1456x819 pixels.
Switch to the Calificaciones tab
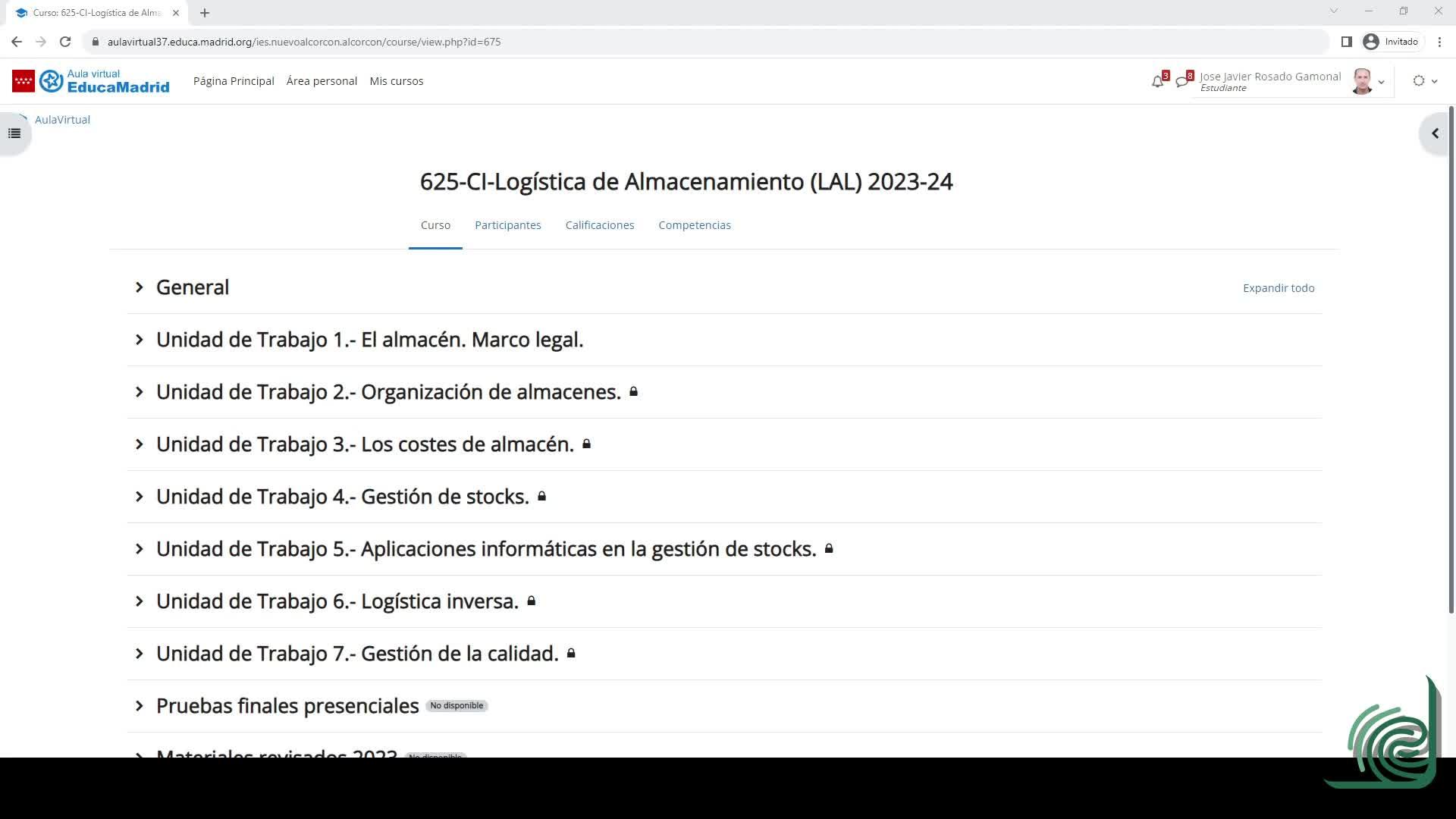tap(599, 225)
